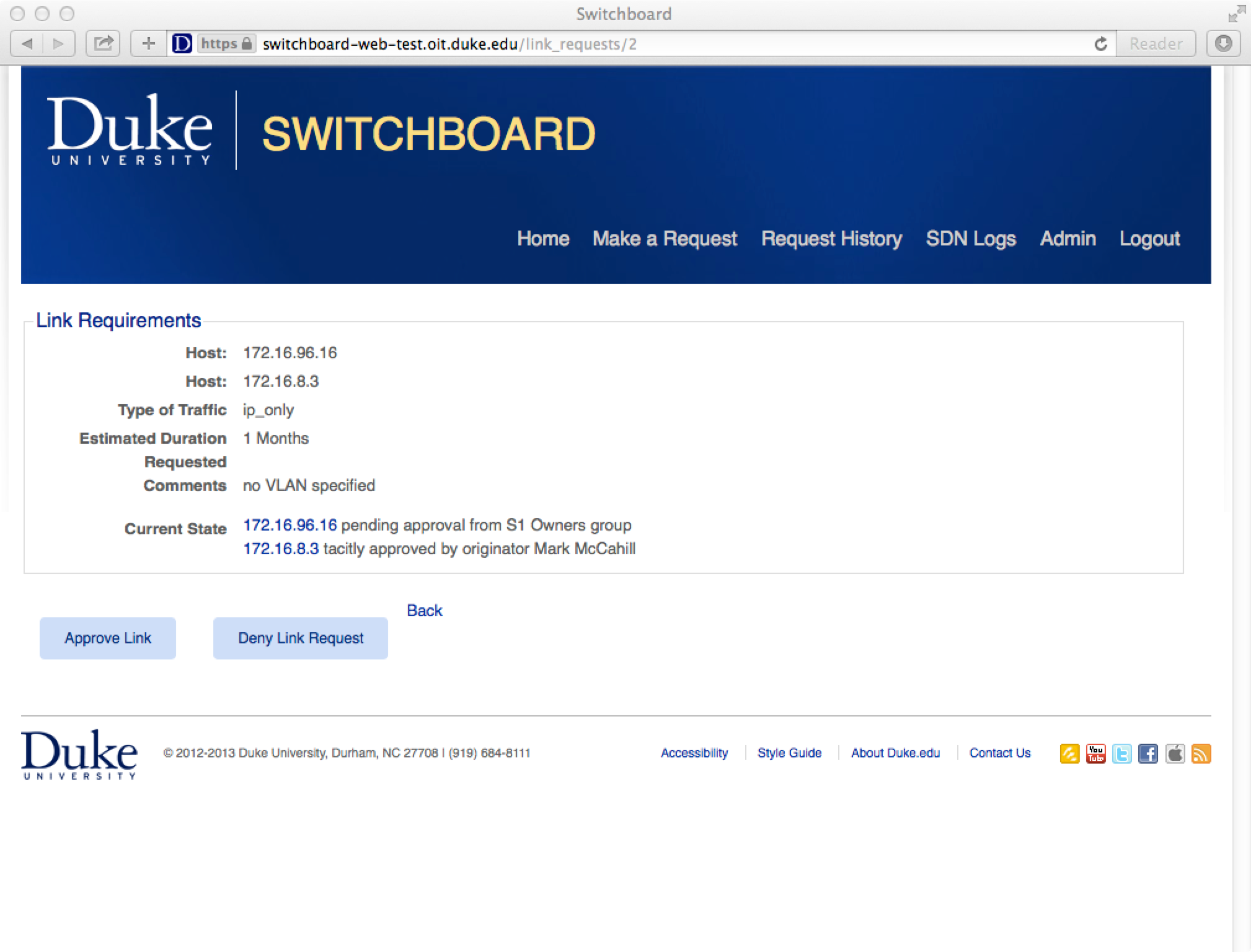Open the Admin menu item
The image size is (1251, 952).
point(1068,239)
